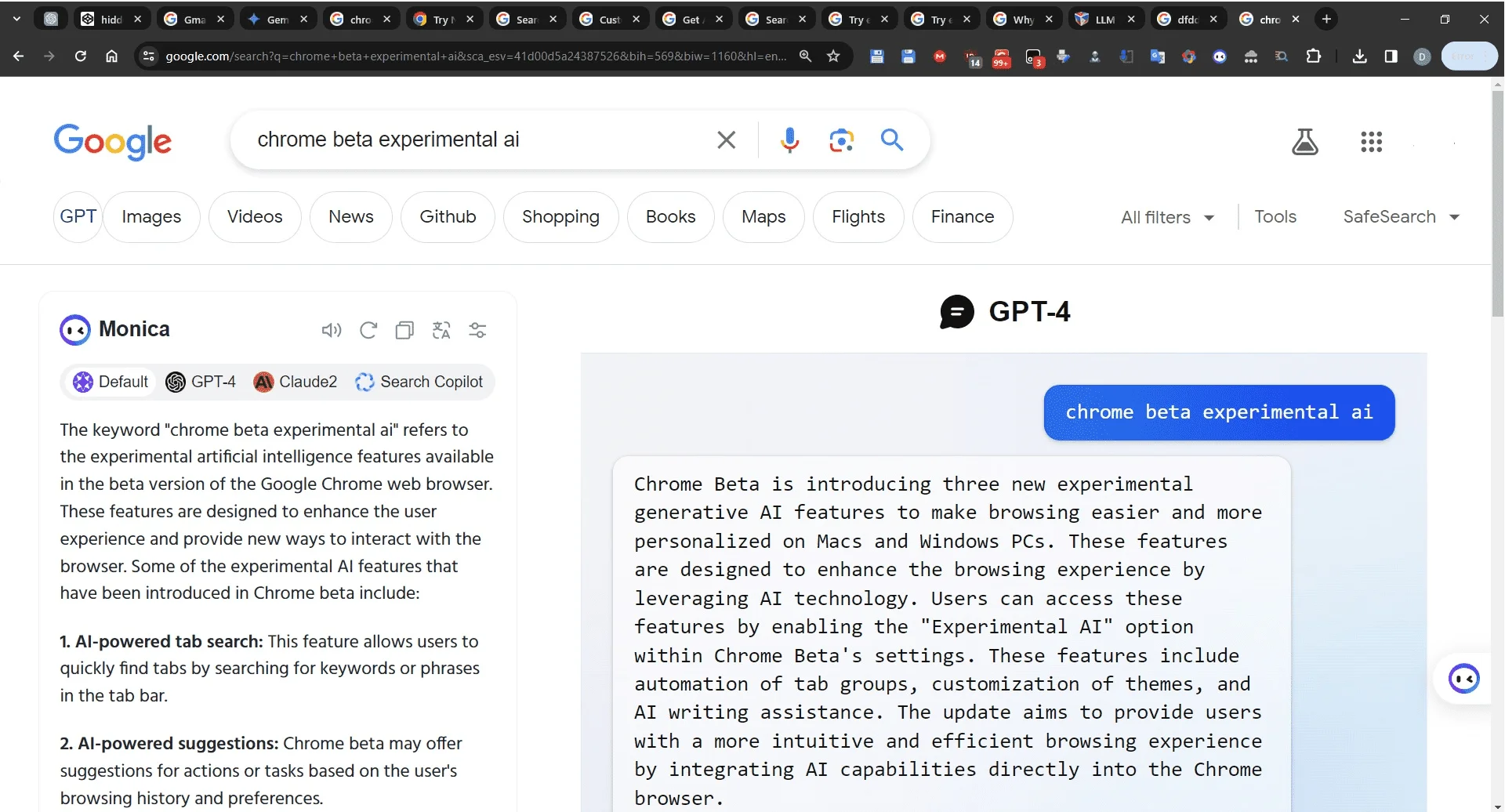Viewport: 1505px width, 812px height.
Task: Expand the All filters dropdown
Action: 1168,217
